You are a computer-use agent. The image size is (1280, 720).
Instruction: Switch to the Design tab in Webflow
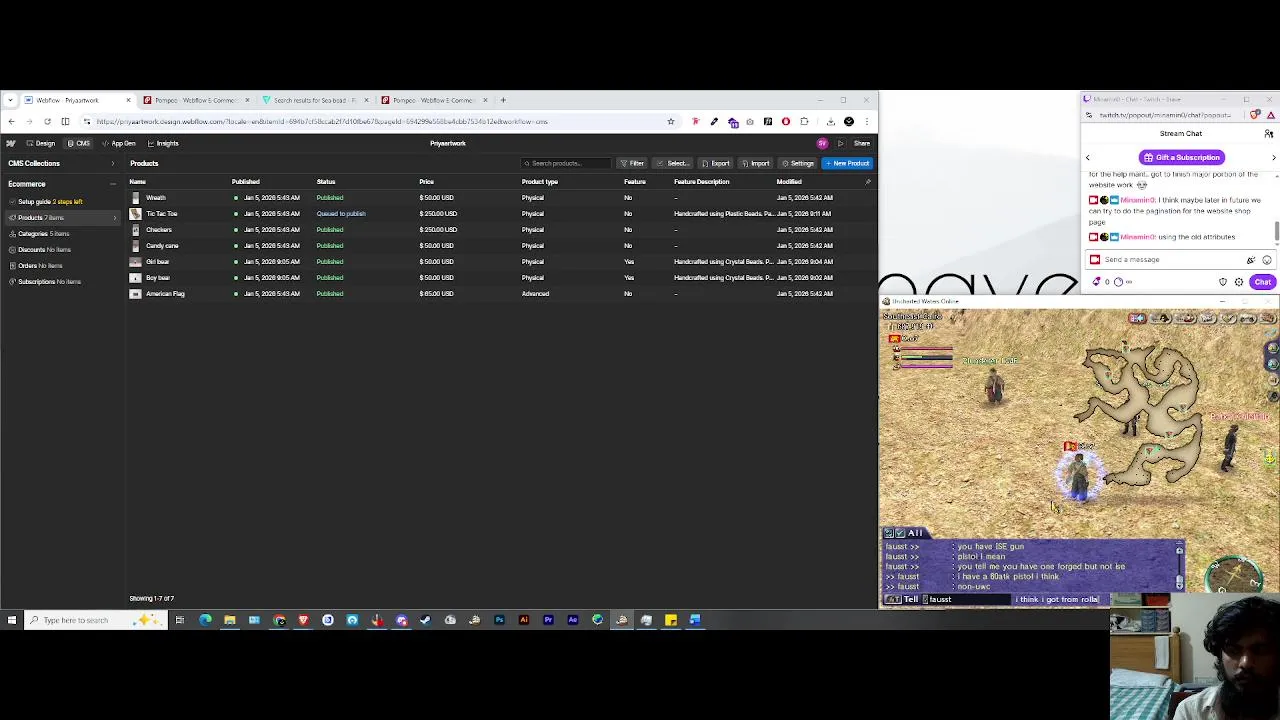click(41, 143)
